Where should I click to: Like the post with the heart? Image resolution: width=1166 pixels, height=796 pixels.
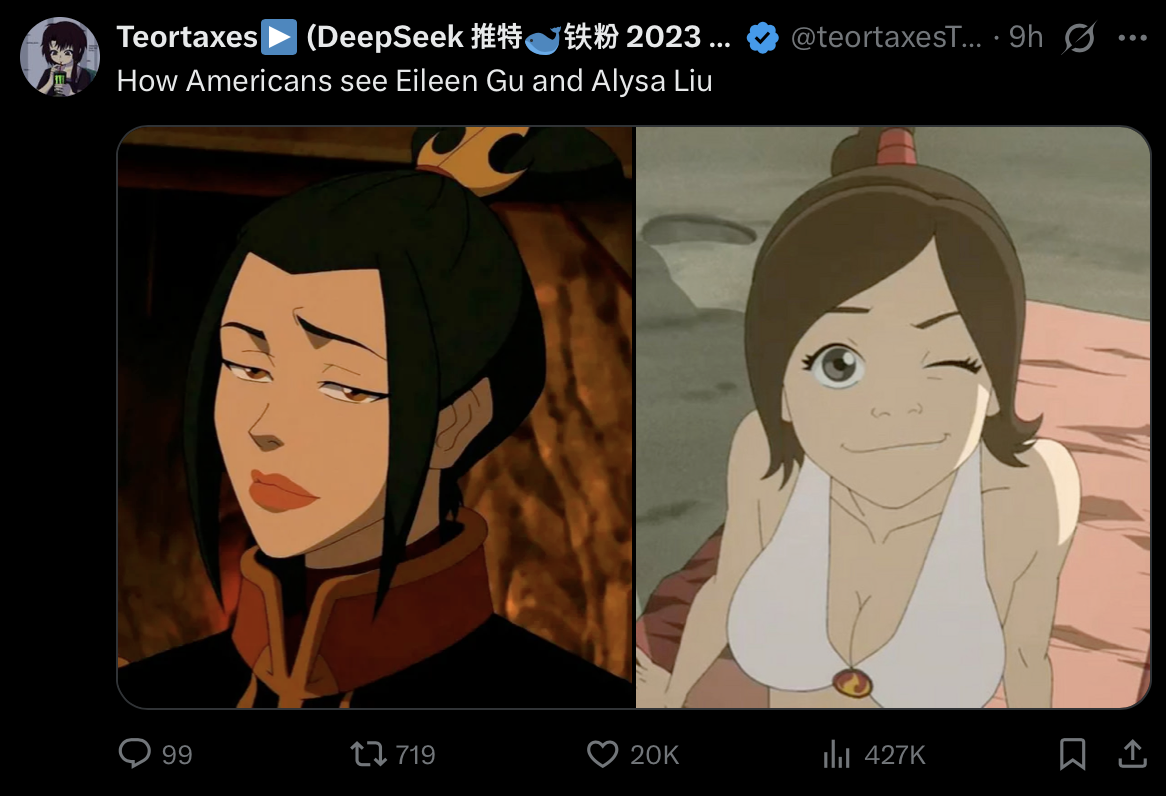(602, 754)
